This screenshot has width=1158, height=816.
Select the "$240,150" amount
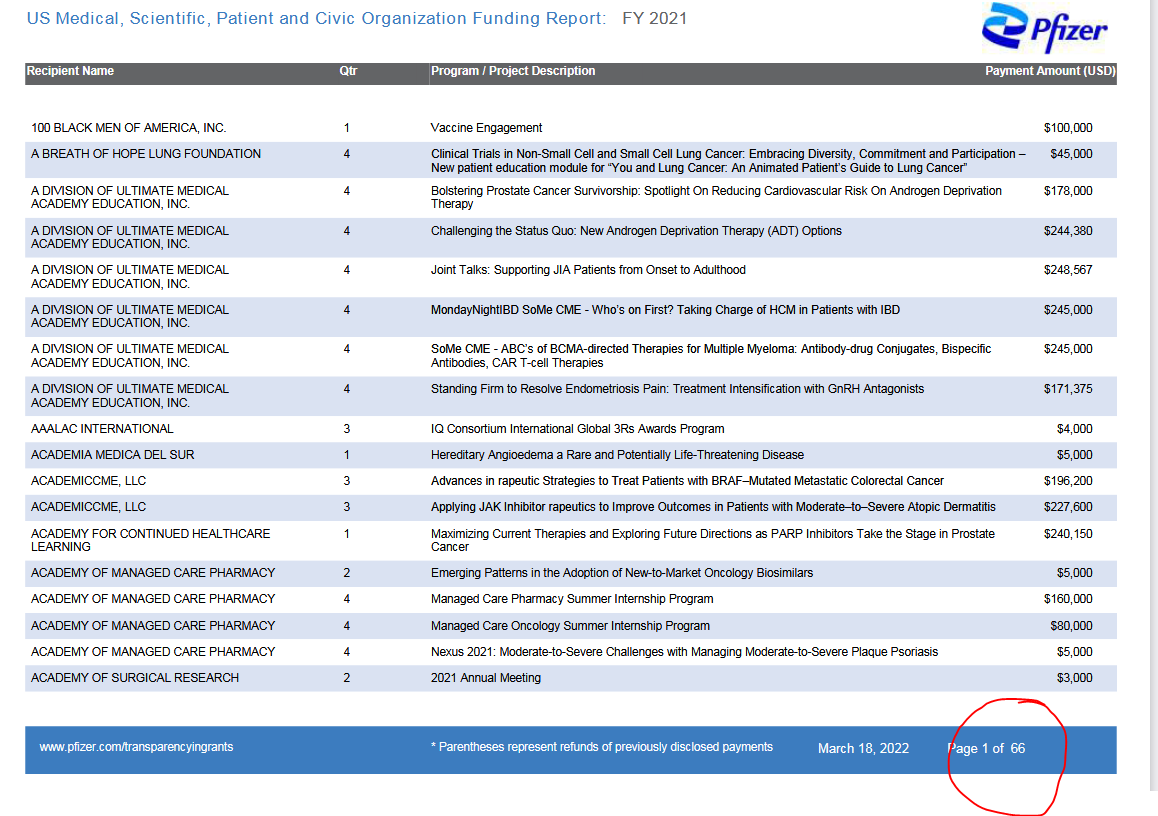point(1068,533)
